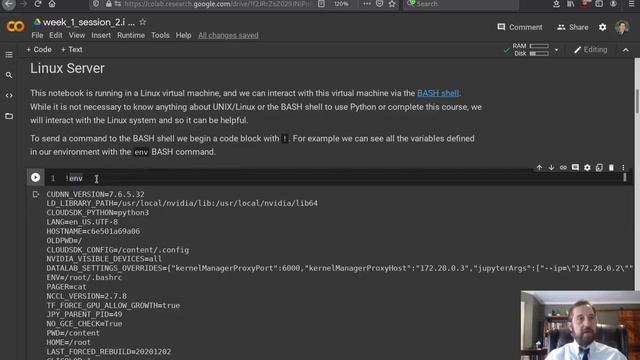640x360 pixels.
Task: Open the browser downloads icon
Action: coord(556,4)
